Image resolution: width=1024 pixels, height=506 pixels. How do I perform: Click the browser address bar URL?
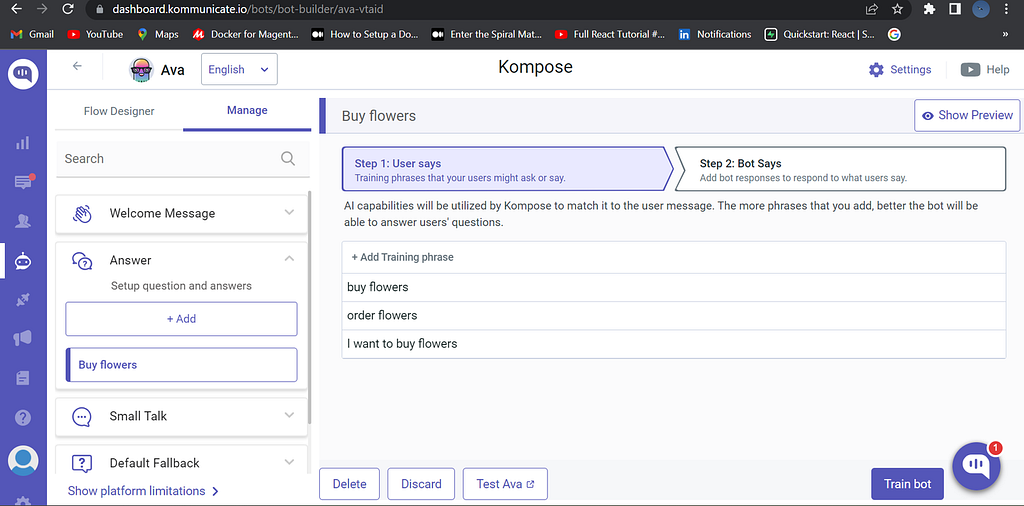coord(248,9)
